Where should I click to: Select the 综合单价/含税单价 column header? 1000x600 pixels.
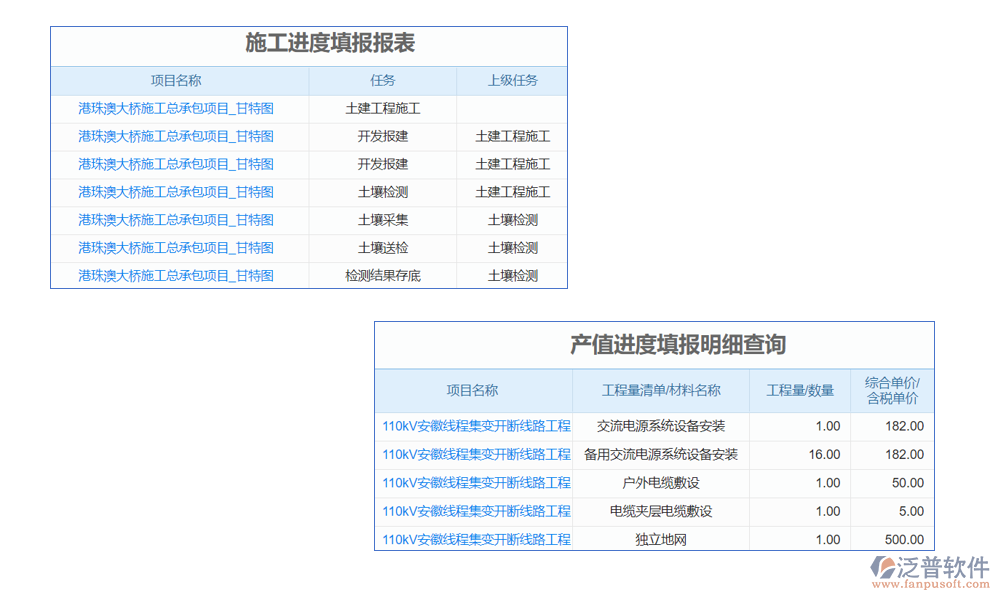pyautogui.click(x=892, y=391)
